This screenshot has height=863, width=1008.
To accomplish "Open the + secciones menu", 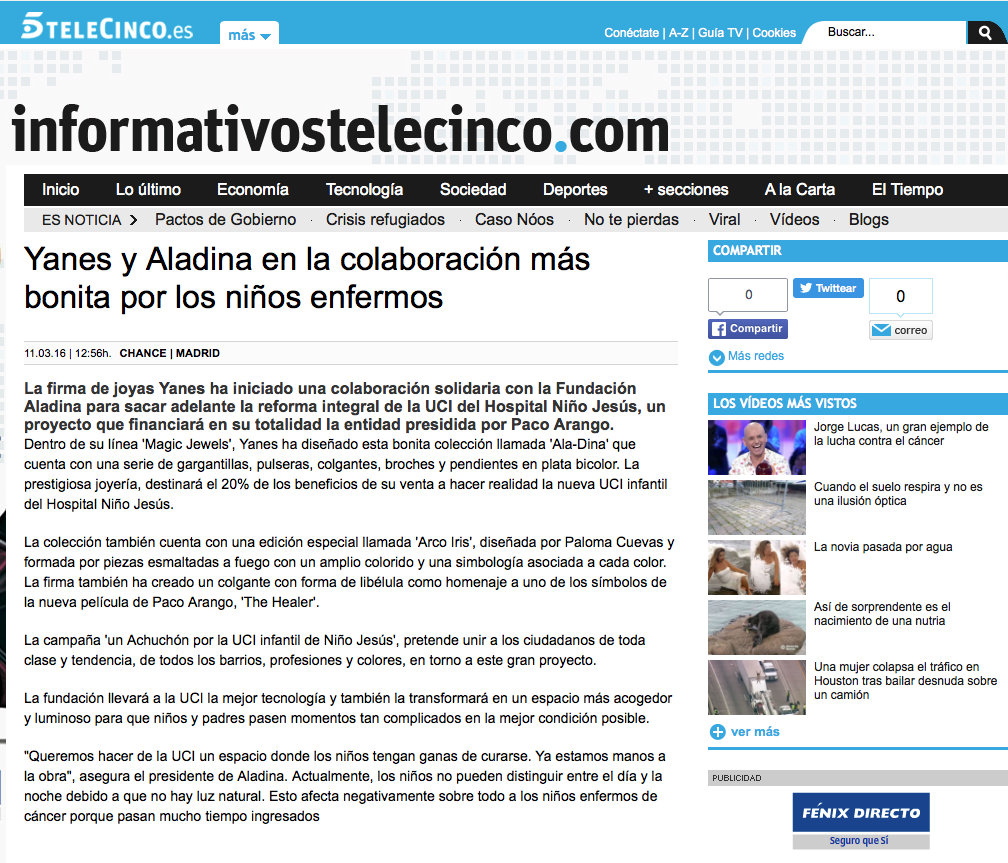I will (686, 190).
